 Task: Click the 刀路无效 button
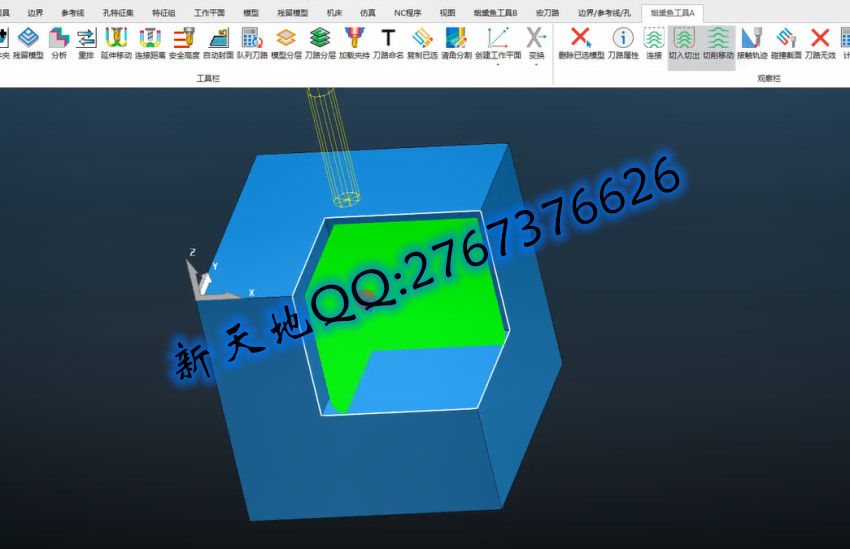click(x=820, y=43)
